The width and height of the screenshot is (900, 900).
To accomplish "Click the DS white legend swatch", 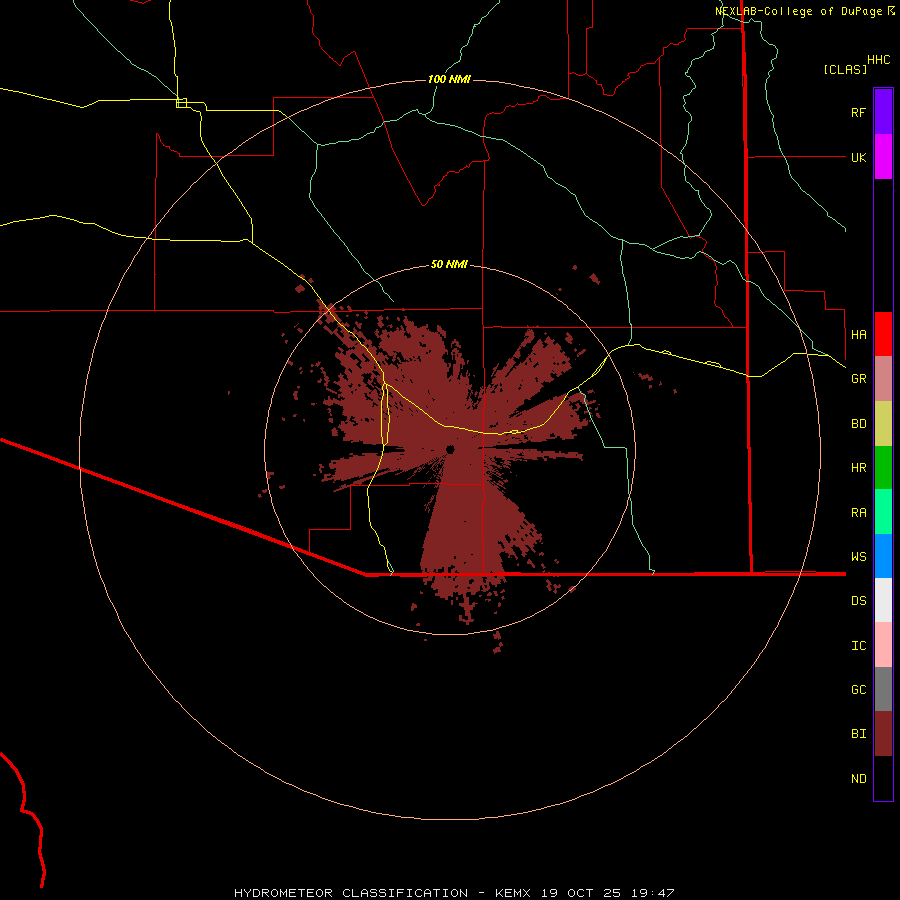I will click(x=883, y=600).
